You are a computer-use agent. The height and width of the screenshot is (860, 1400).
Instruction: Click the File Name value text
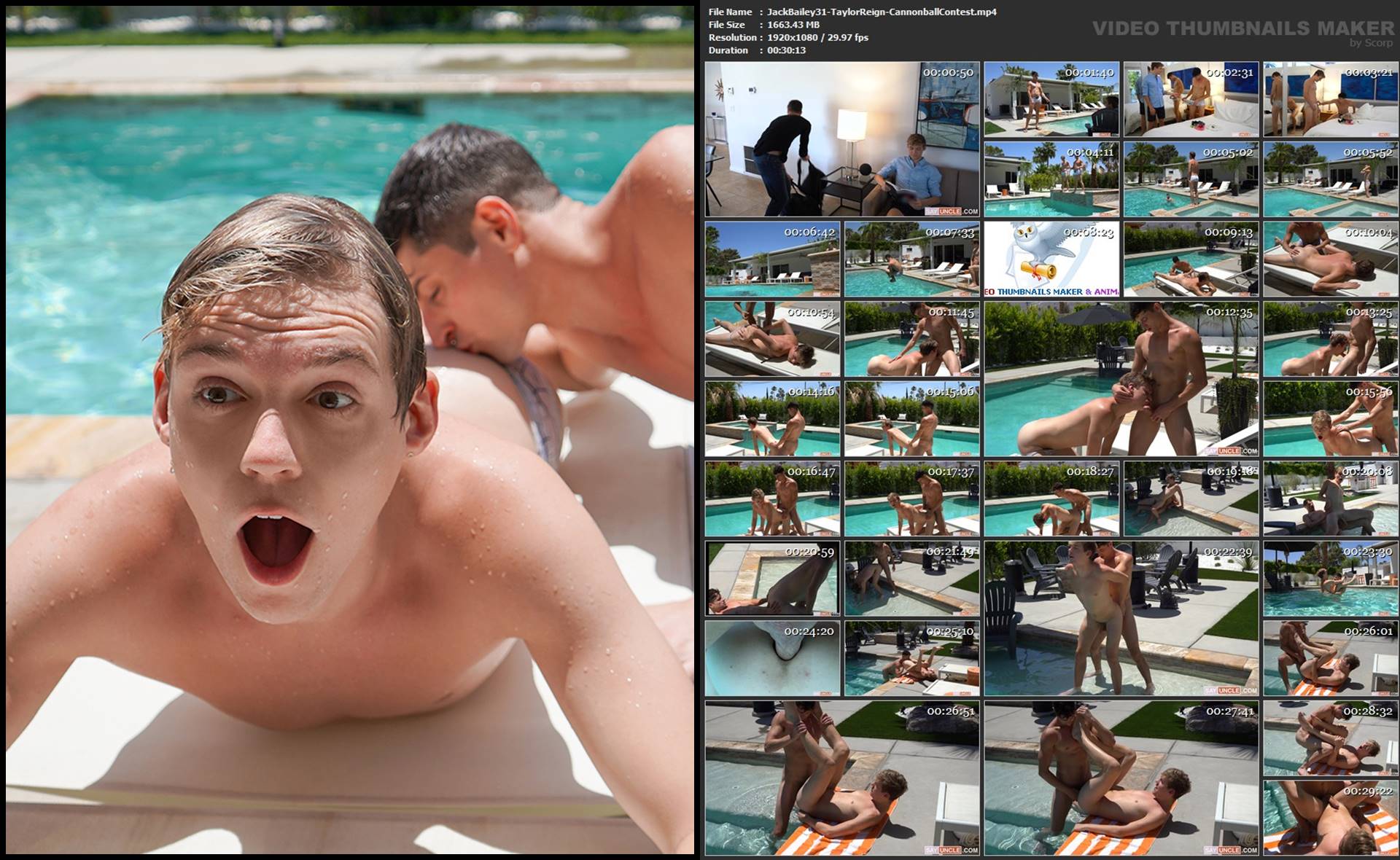881,12
